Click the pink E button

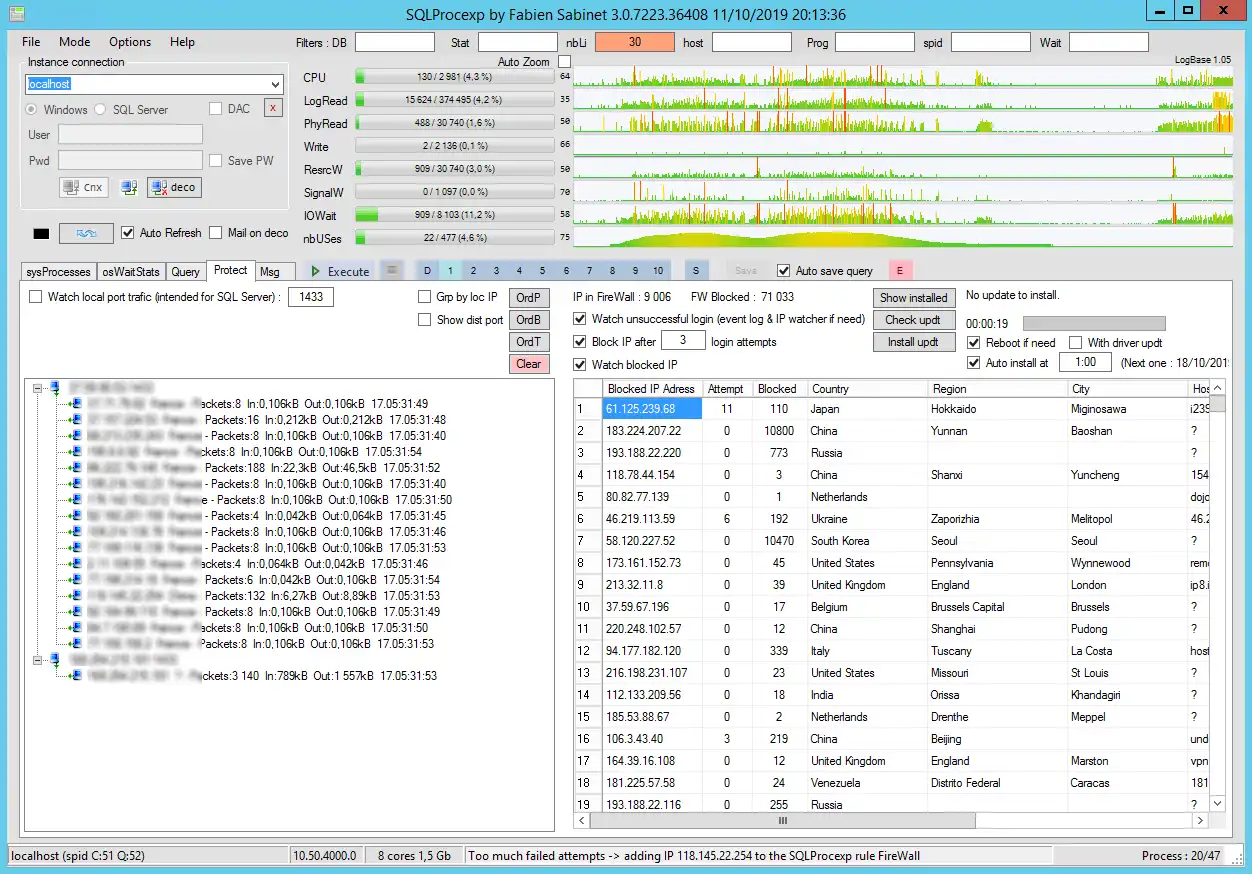point(900,271)
